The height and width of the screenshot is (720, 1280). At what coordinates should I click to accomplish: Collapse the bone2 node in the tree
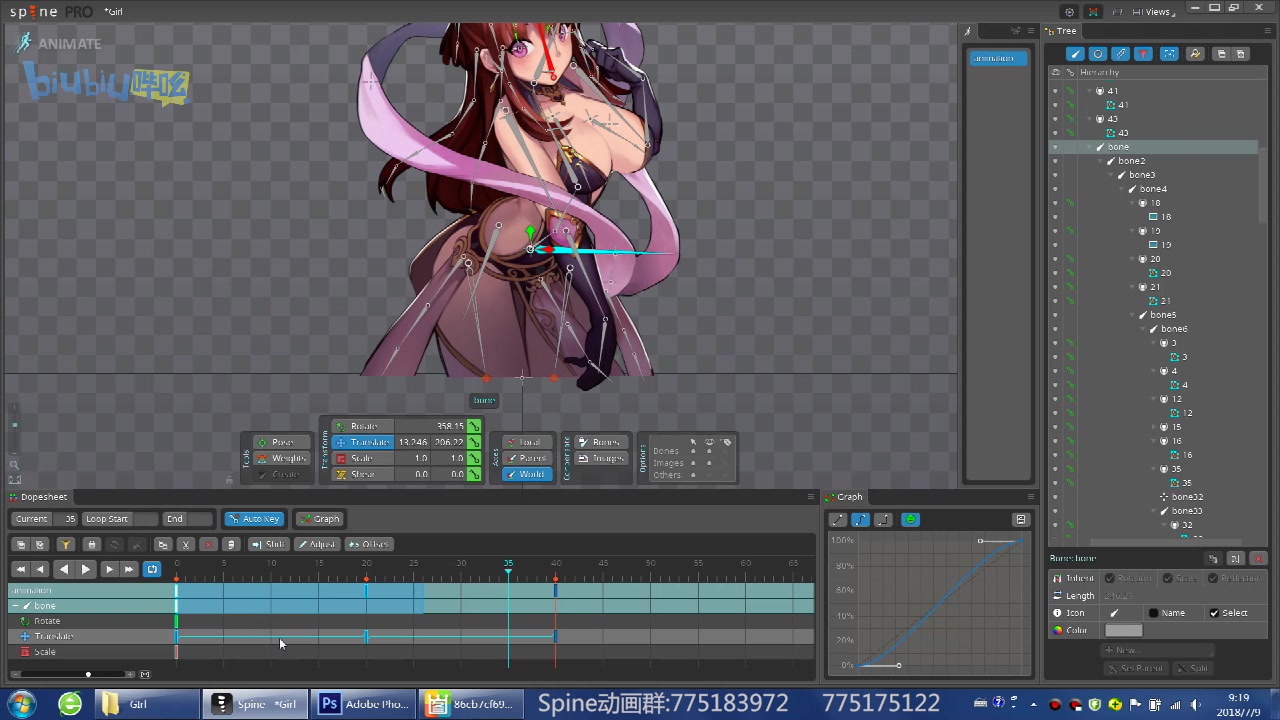1100,161
